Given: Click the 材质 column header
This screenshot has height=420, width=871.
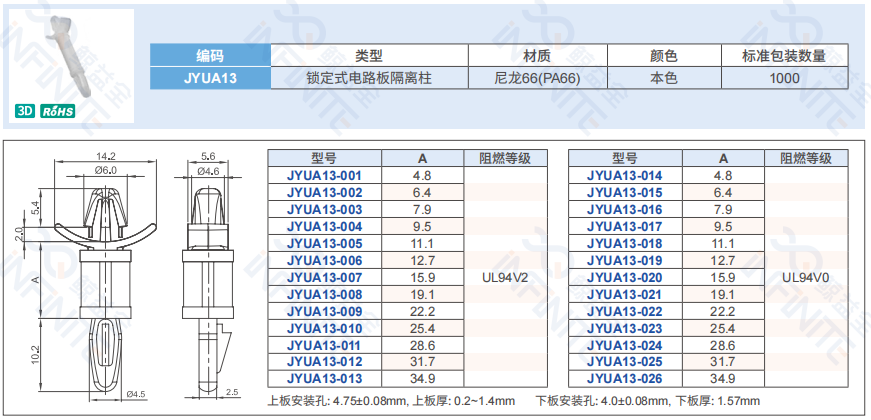Looking at the screenshot, I should point(537,56).
